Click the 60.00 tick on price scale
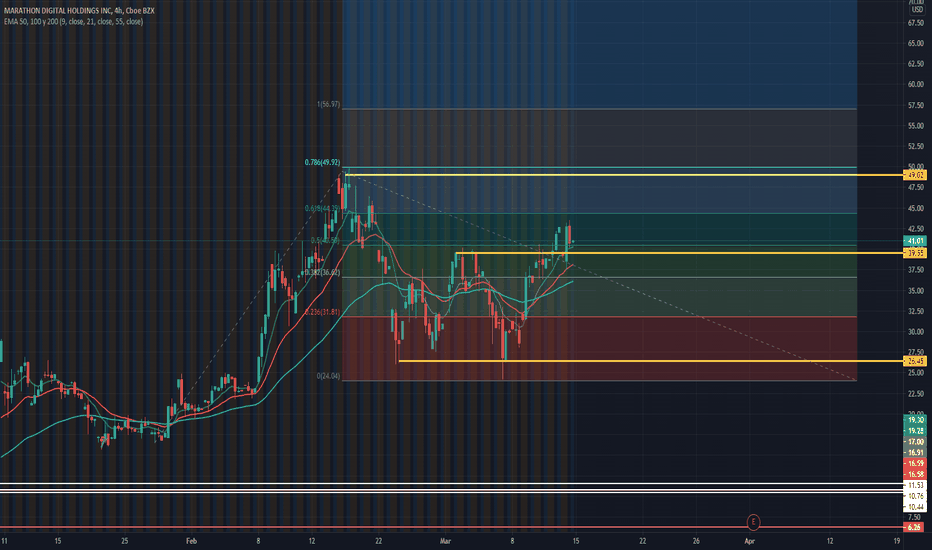Image resolution: width=932 pixels, height=550 pixels. 915,84
